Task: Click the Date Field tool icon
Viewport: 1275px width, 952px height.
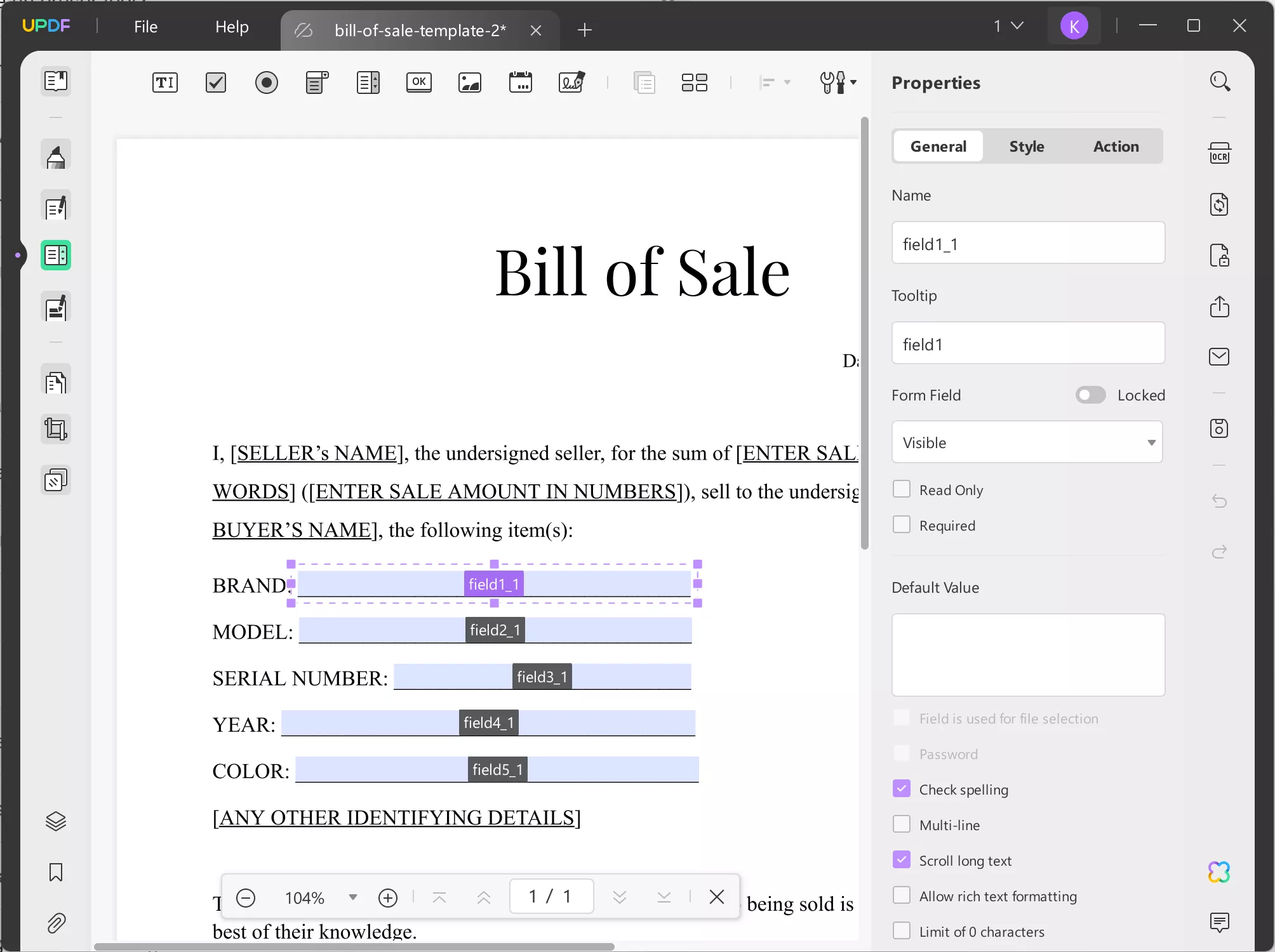Action: (x=521, y=83)
